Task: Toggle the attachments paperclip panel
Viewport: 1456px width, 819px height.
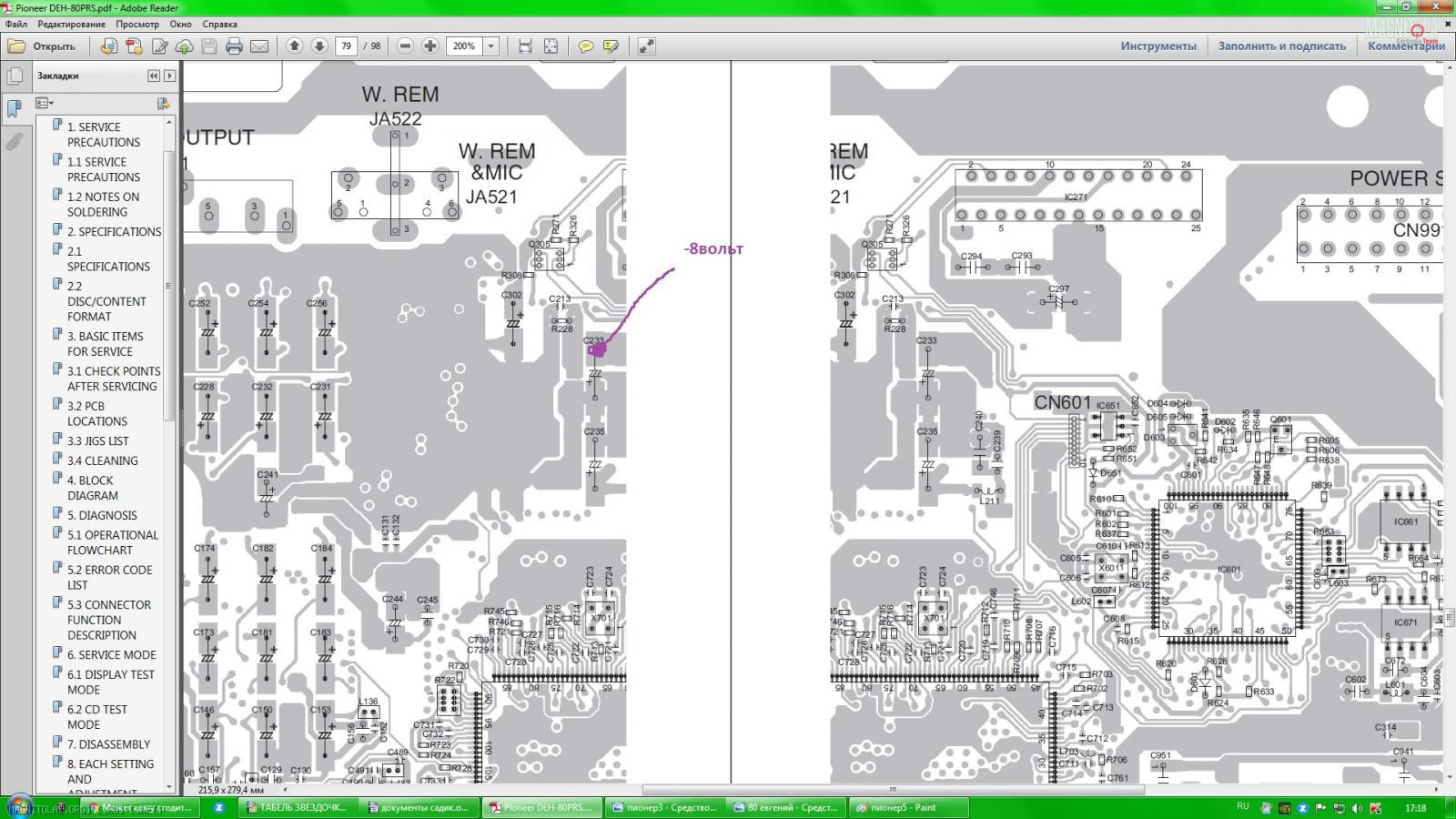Action: [x=15, y=141]
